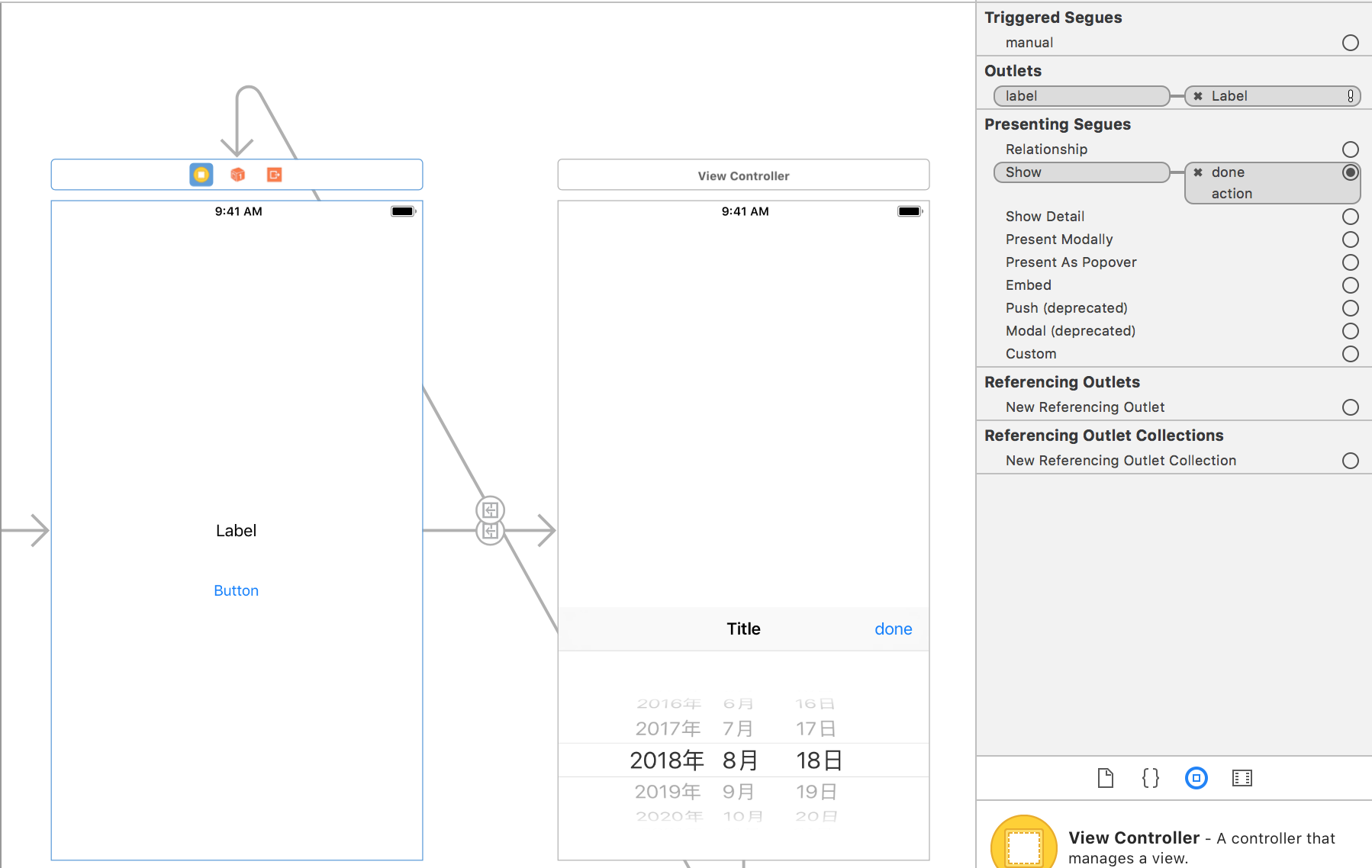Click the Show segue name field
The height and width of the screenshot is (868, 1372).
click(x=1081, y=172)
